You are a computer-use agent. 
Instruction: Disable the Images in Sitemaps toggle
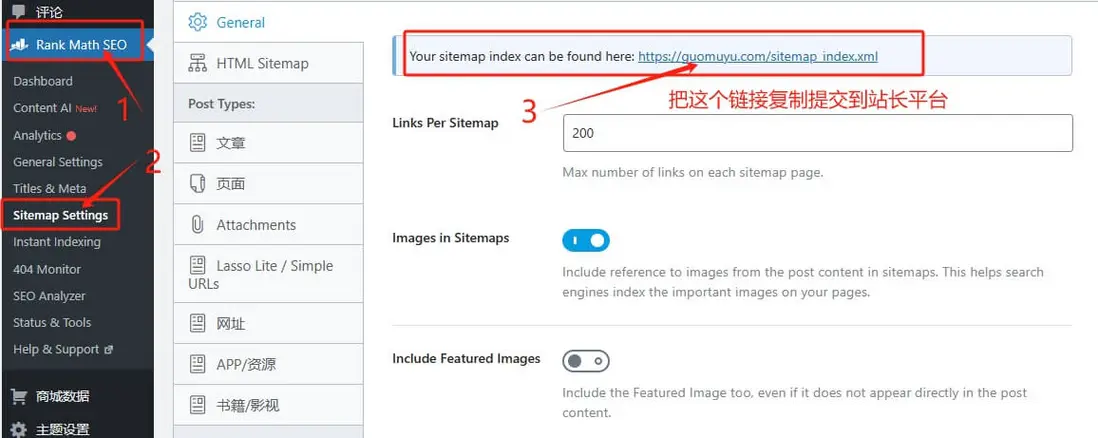click(586, 240)
